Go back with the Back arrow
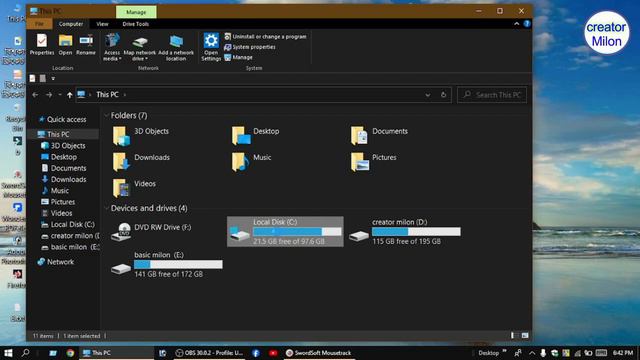Image resolution: width=640 pixels, height=360 pixels. [x=35, y=95]
